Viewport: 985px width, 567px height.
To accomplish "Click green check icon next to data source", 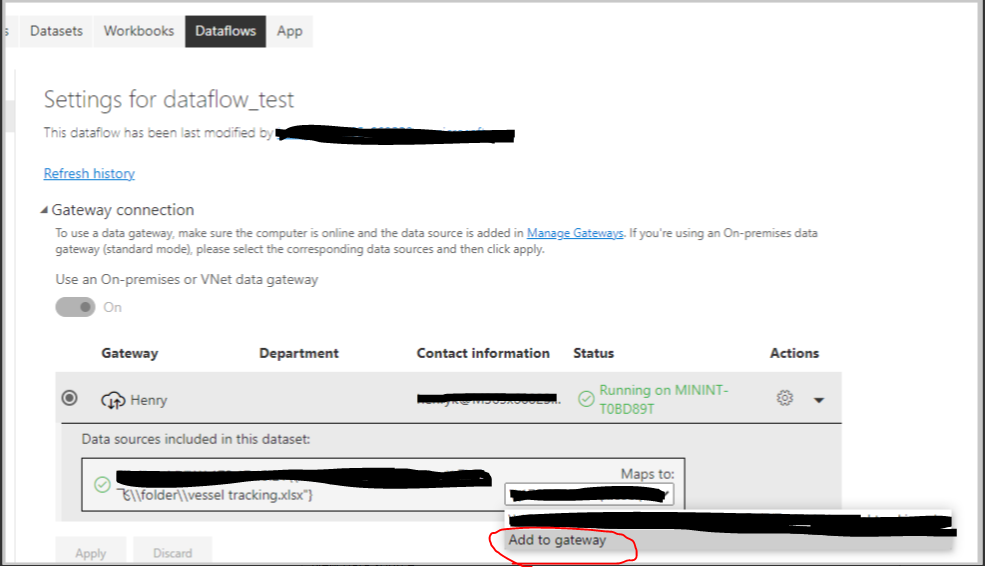I will click(x=102, y=485).
